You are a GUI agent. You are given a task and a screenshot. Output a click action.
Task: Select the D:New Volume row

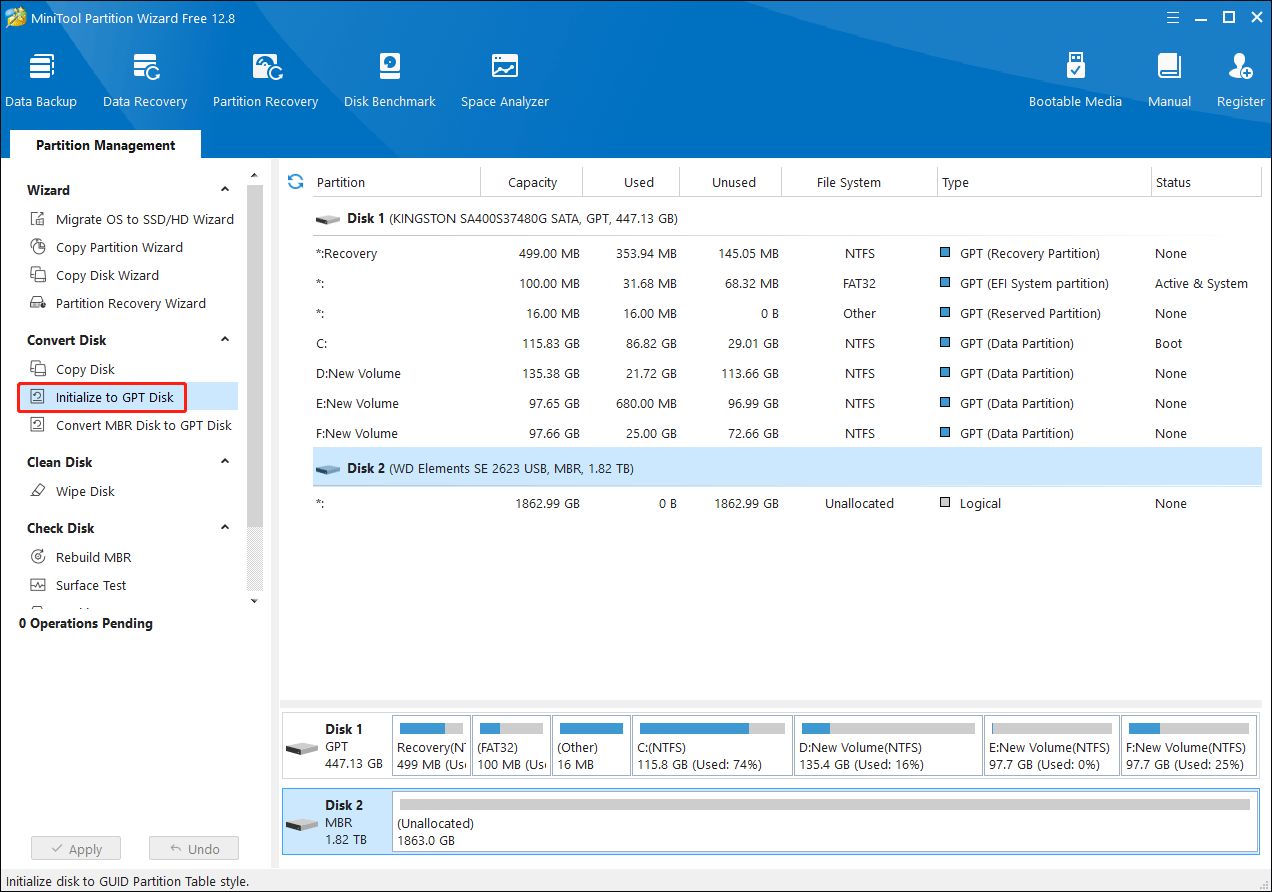coord(787,373)
